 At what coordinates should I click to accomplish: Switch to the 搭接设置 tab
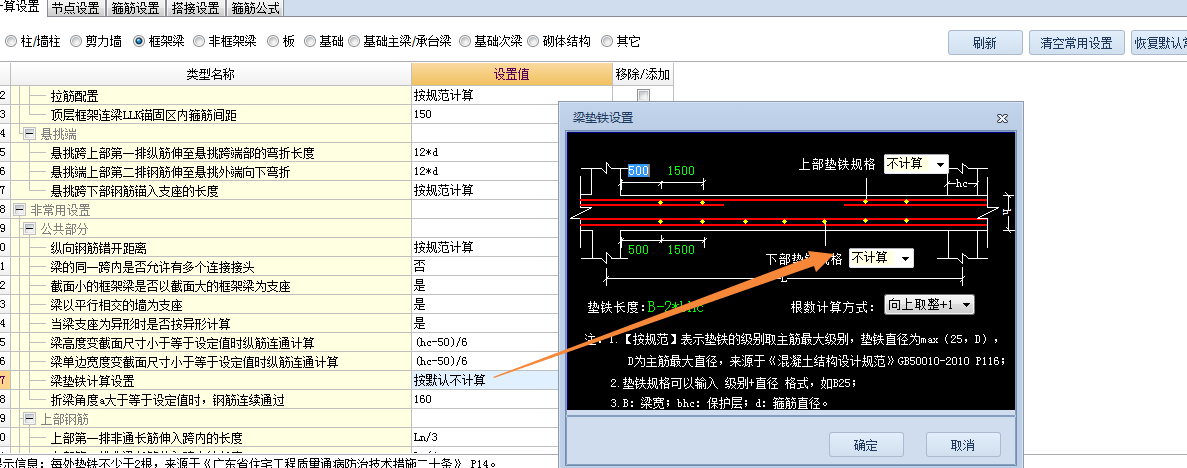click(x=195, y=8)
